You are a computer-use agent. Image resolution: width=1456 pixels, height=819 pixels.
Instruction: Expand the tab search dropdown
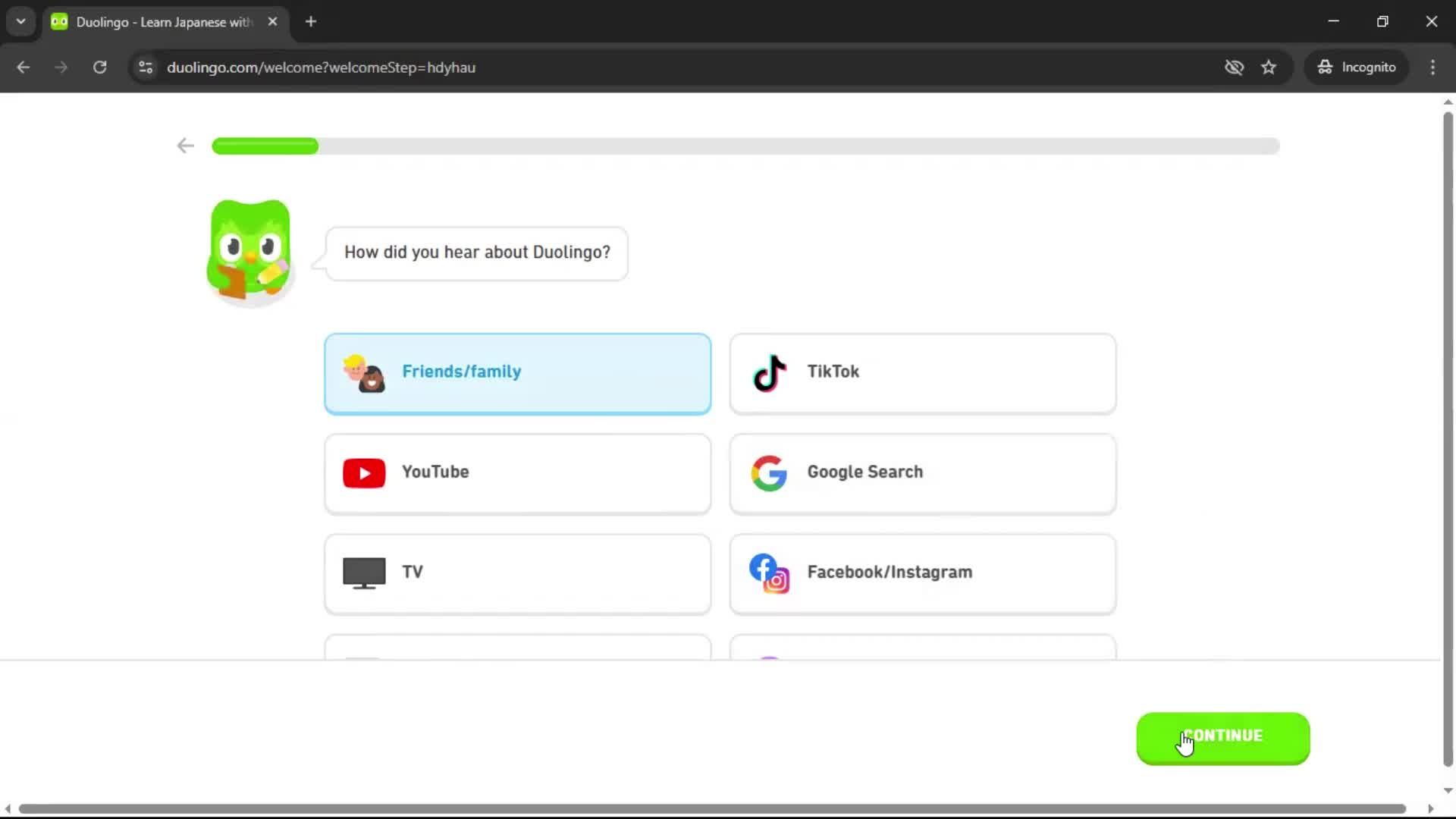coord(20,21)
